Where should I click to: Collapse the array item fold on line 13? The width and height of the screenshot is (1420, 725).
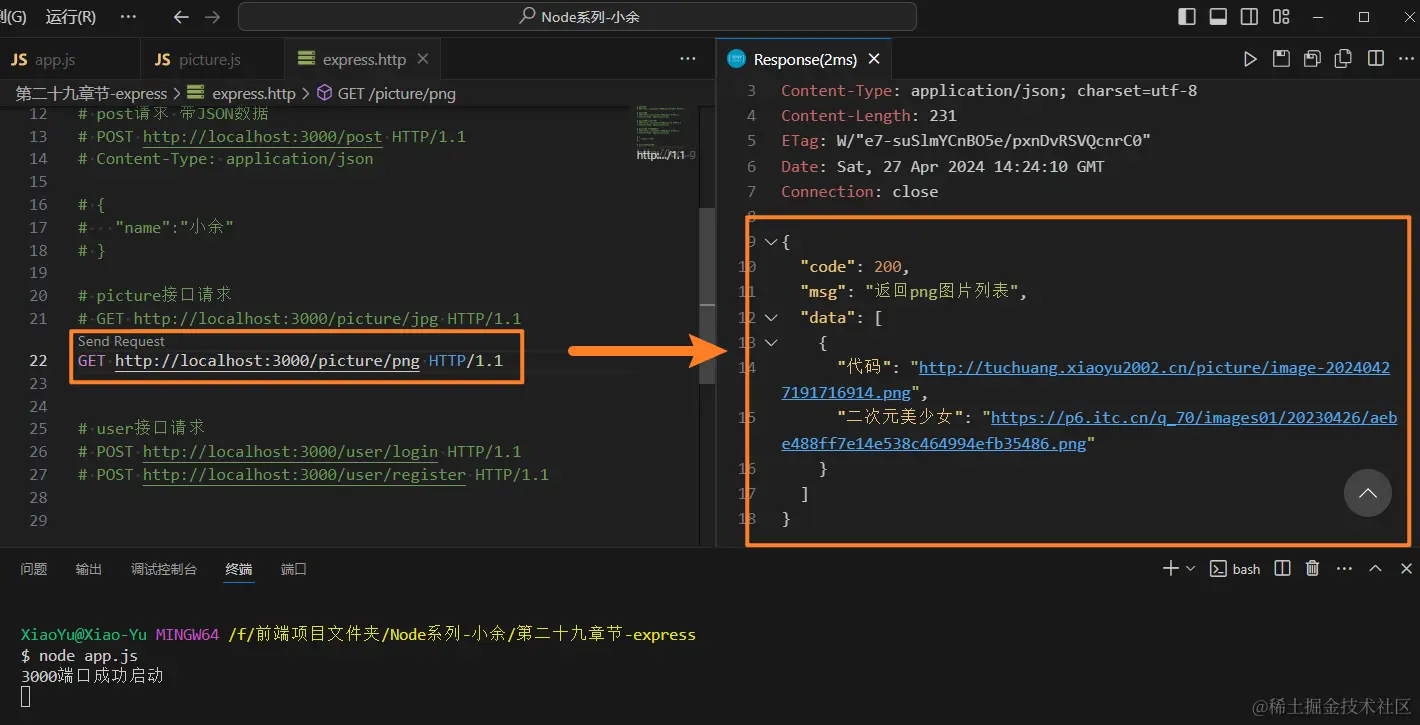(x=771, y=342)
